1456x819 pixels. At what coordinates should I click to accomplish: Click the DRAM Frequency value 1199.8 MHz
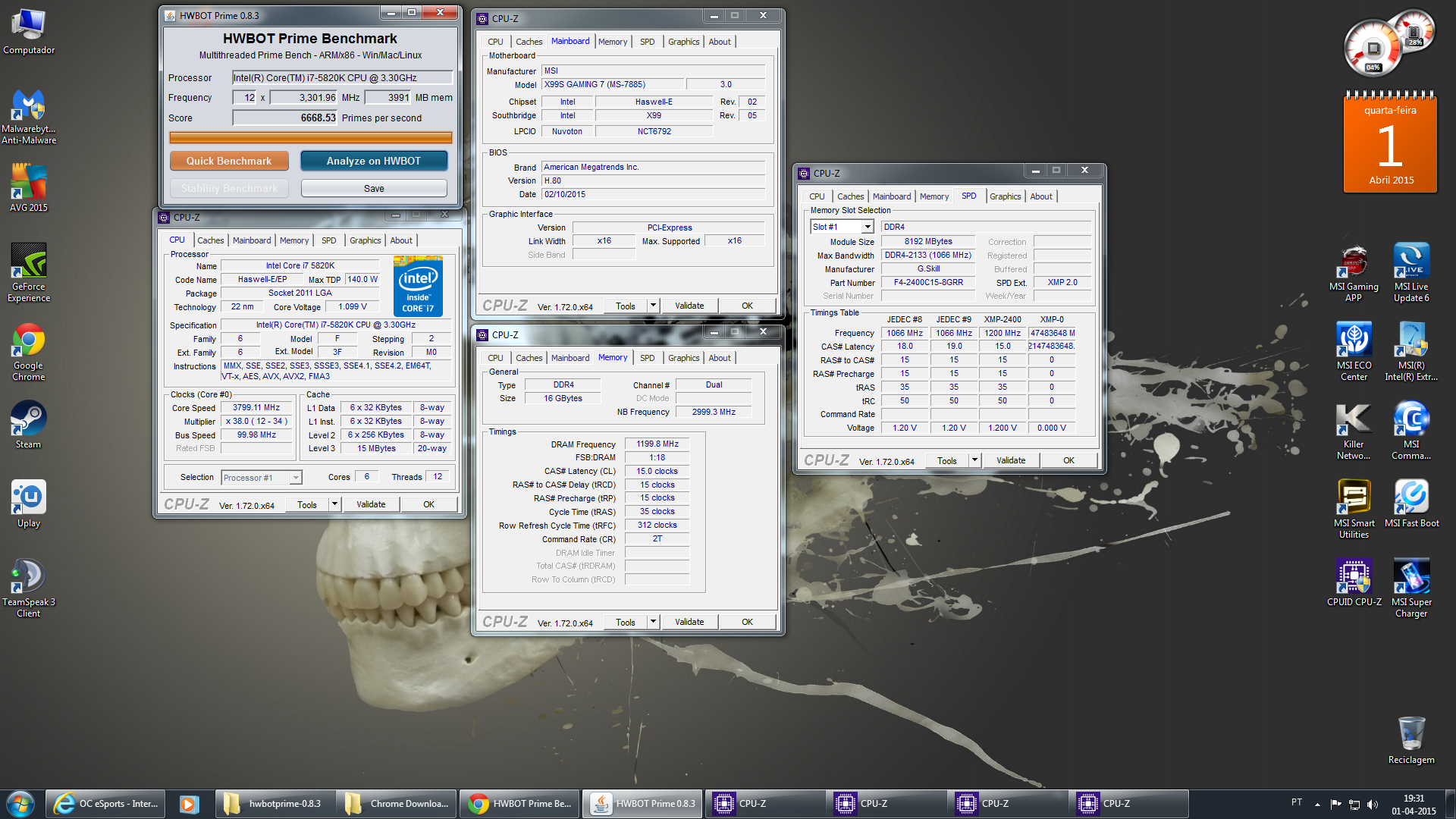(657, 444)
